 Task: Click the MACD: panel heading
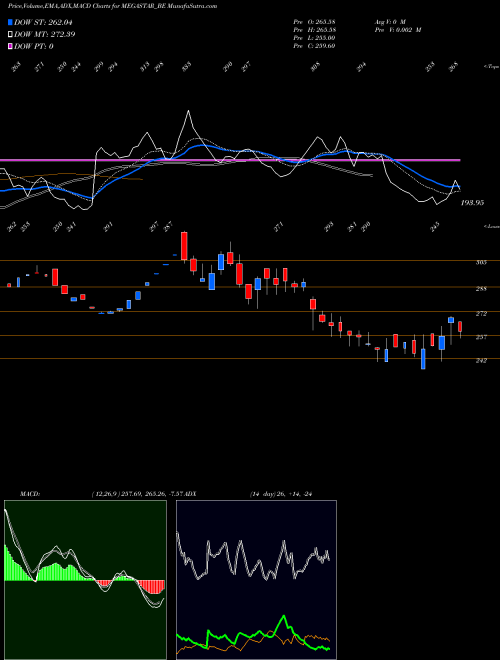click(x=29, y=493)
